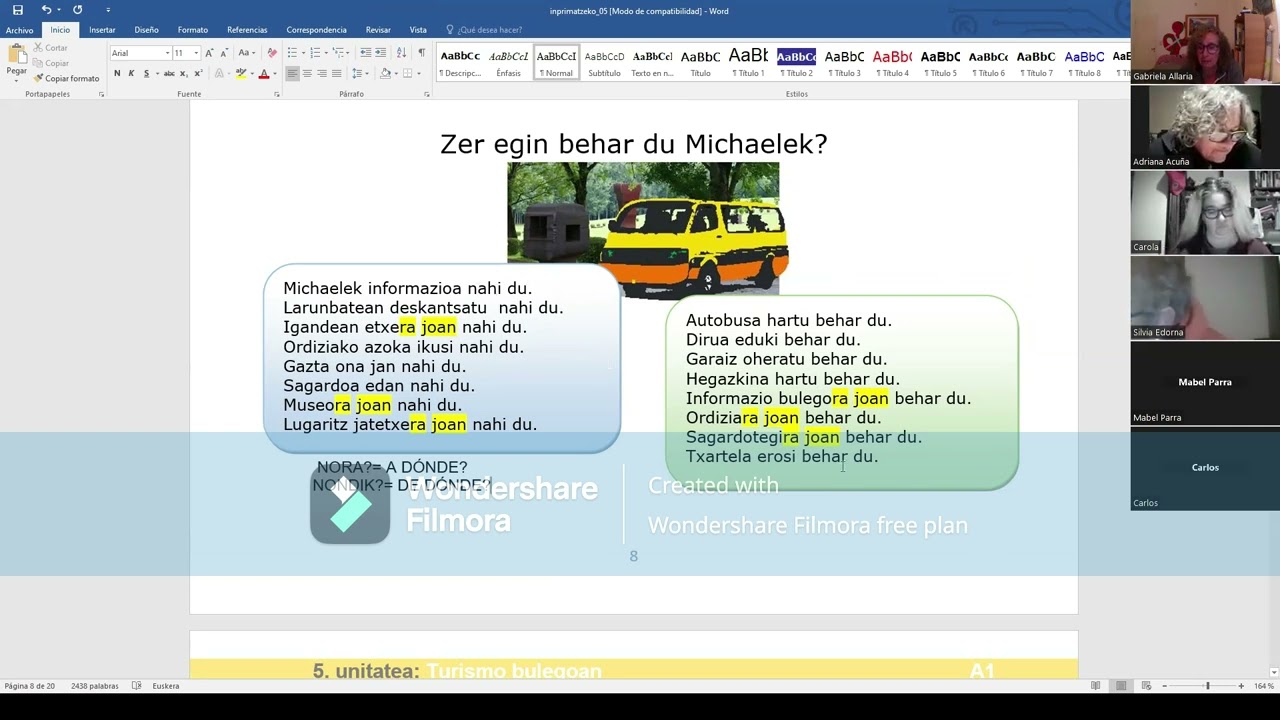1280x720 pixels.
Task: Open the Correspondencia tab
Action: (316, 30)
